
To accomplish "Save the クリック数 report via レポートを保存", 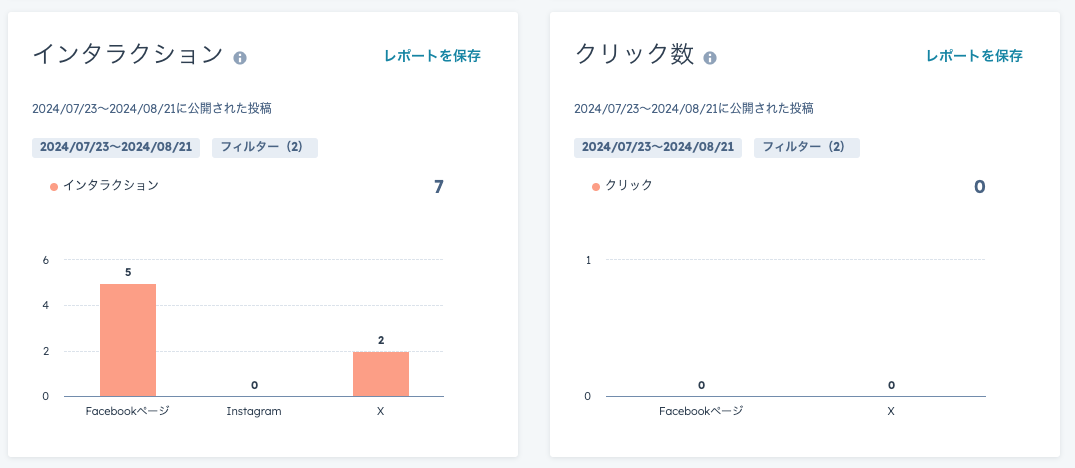I will [974, 56].
